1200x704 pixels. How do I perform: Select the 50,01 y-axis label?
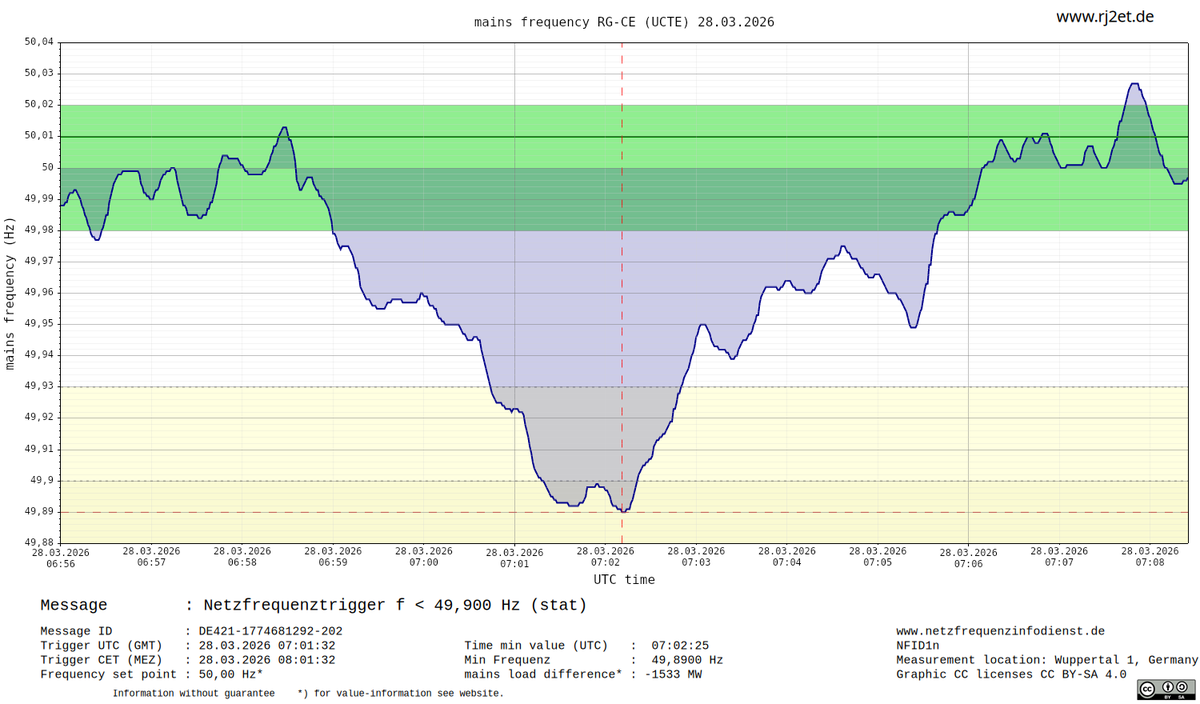(38, 135)
